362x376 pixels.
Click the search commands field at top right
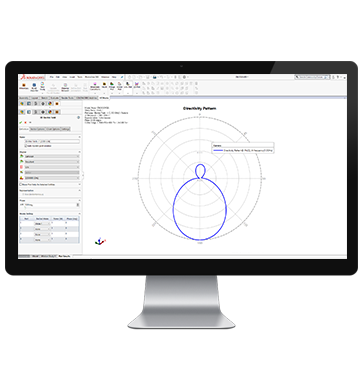[312, 77]
